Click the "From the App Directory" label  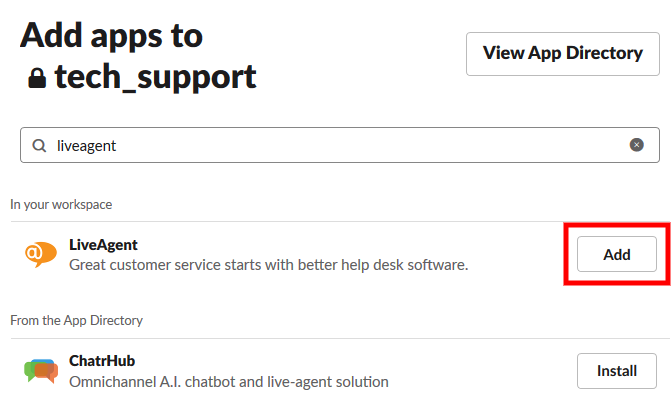76,320
